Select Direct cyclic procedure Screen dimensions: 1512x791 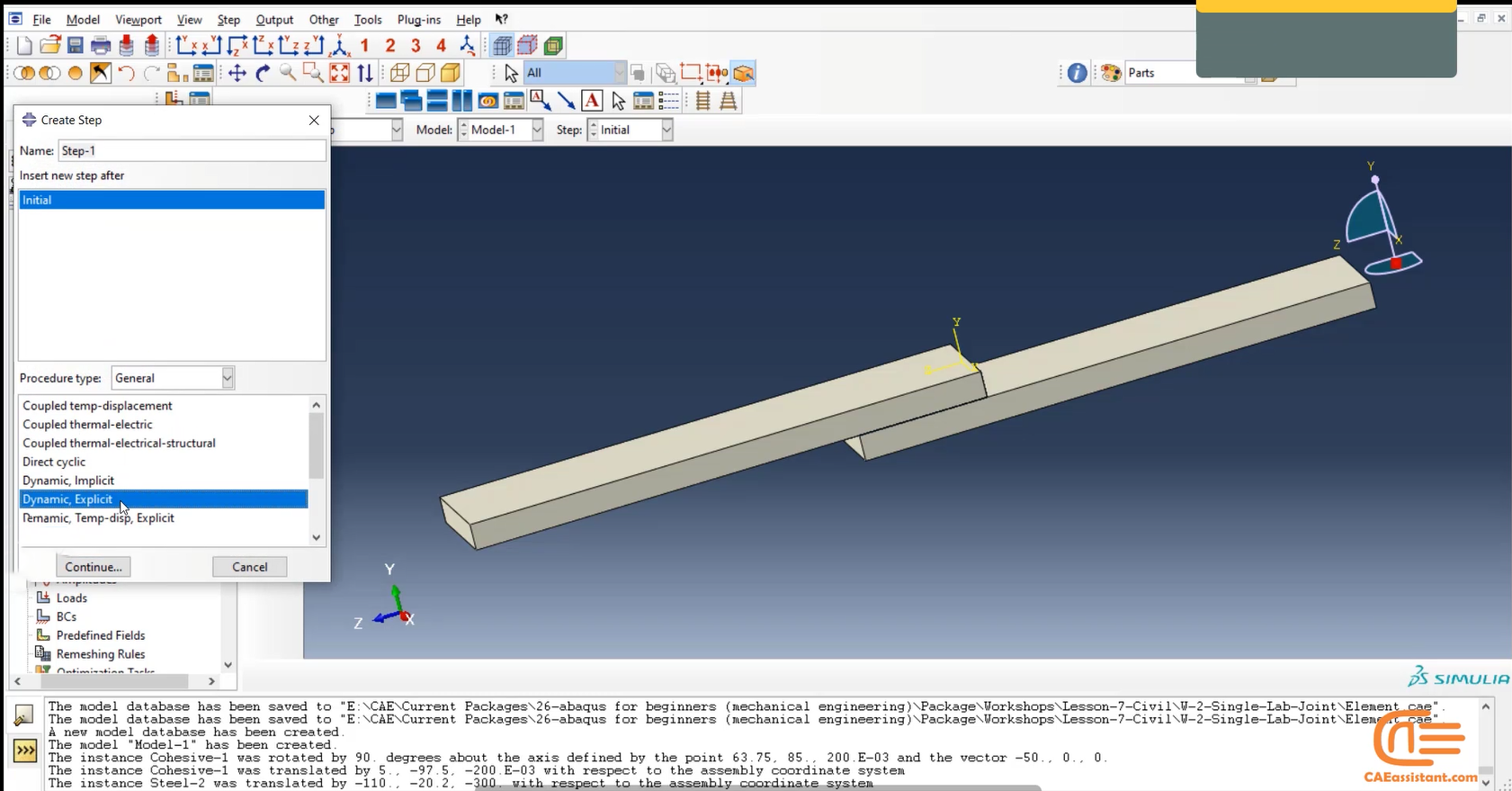(x=164, y=462)
